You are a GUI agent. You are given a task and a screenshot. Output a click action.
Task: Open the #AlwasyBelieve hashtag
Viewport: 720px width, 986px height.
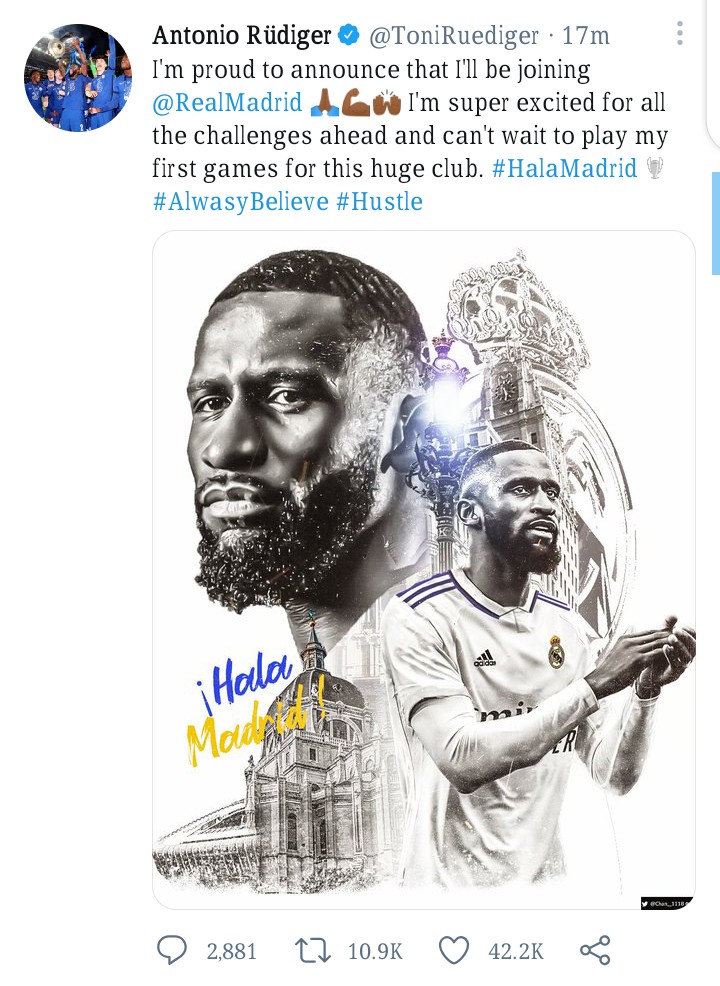241,202
